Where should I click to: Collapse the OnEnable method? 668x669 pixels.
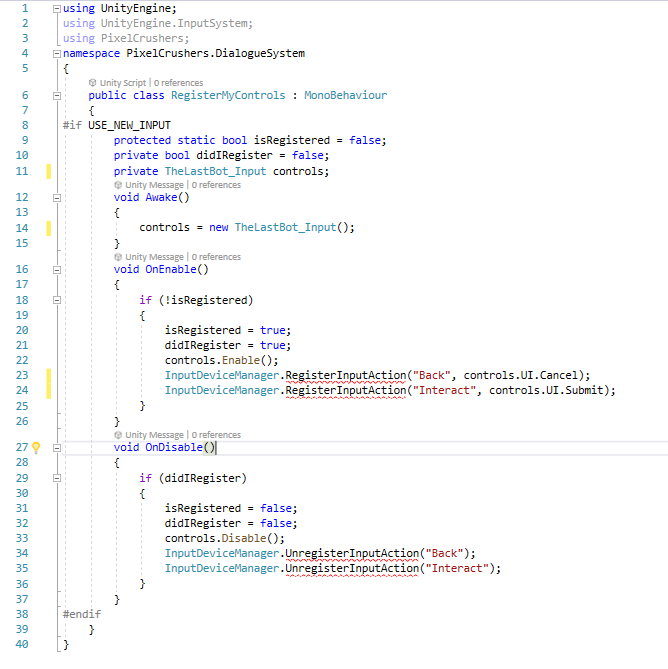coord(57,270)
